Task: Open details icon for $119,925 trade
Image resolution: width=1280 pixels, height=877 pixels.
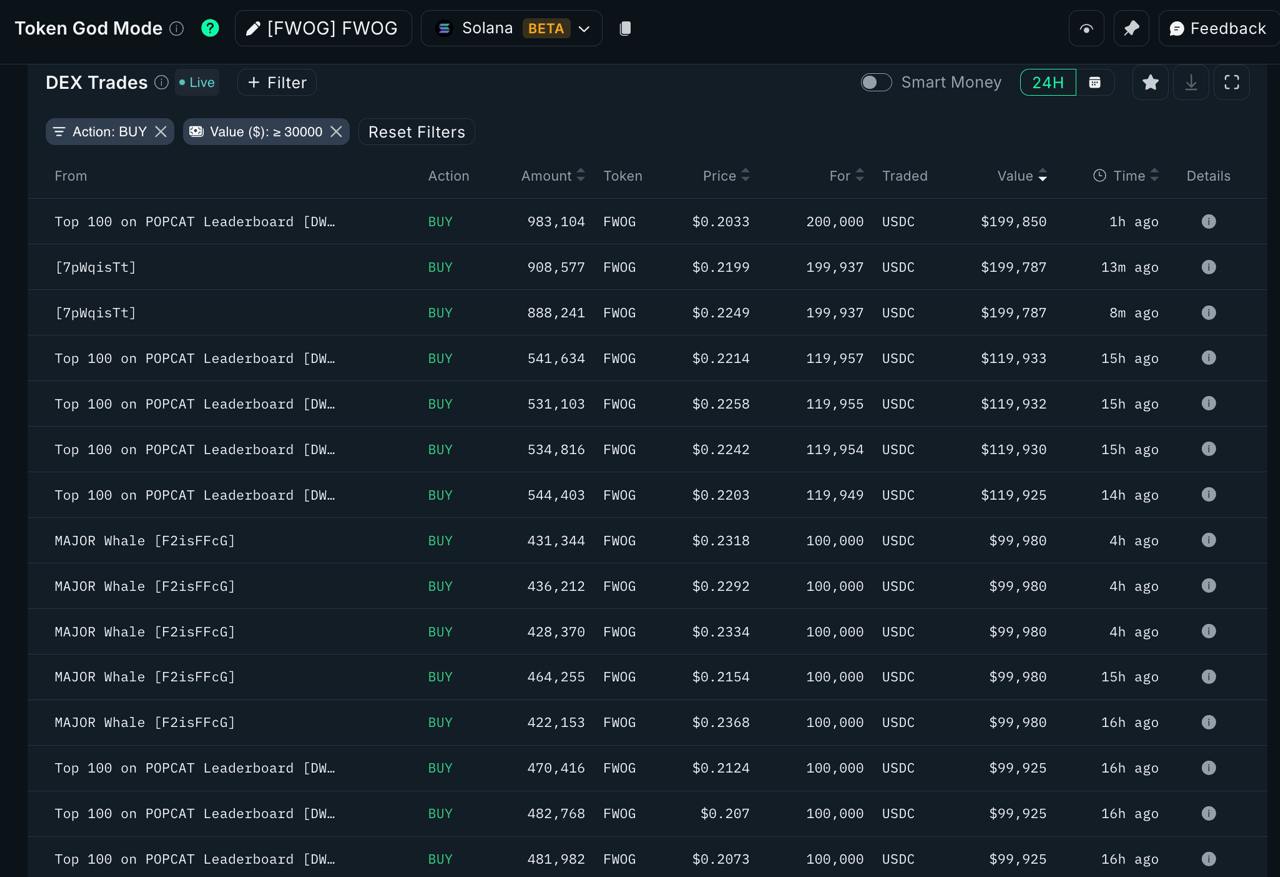Action: click(x=1209, y=494)
